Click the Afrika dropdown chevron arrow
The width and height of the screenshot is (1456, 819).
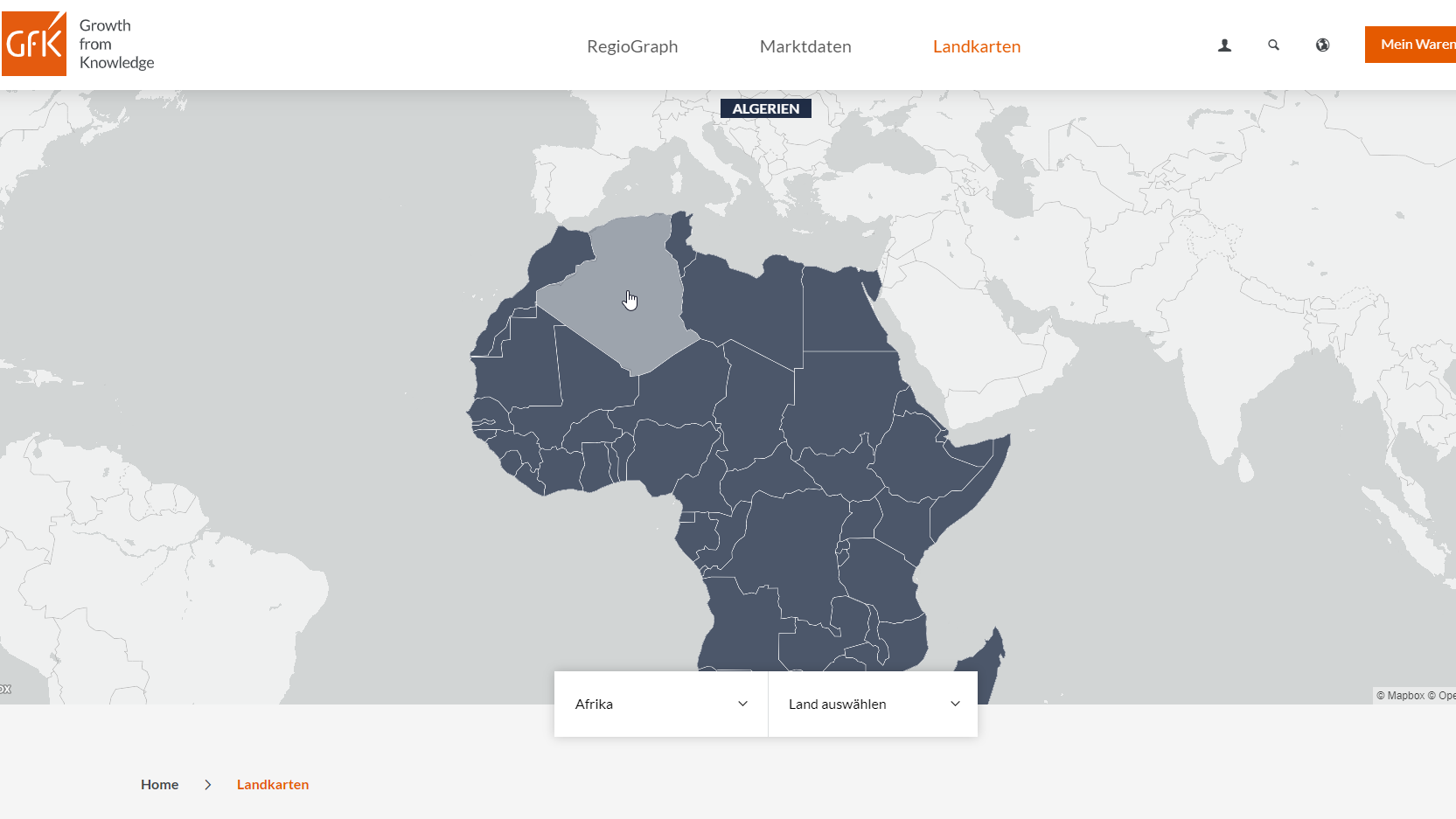click(742, 704)
